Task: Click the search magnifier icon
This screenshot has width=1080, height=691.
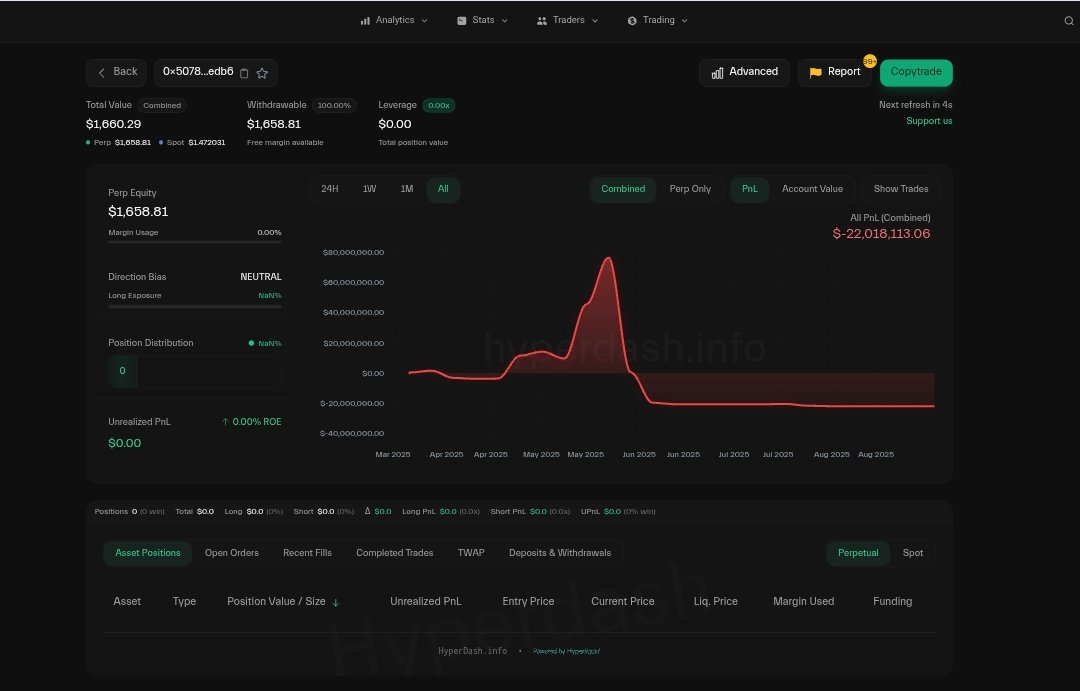Action: click(1068, 21)
